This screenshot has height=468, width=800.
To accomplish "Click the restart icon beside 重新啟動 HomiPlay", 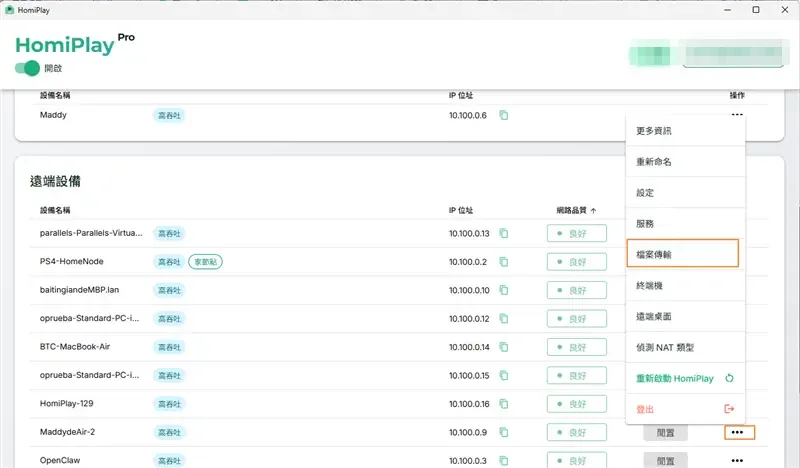I will coord(729,378).
